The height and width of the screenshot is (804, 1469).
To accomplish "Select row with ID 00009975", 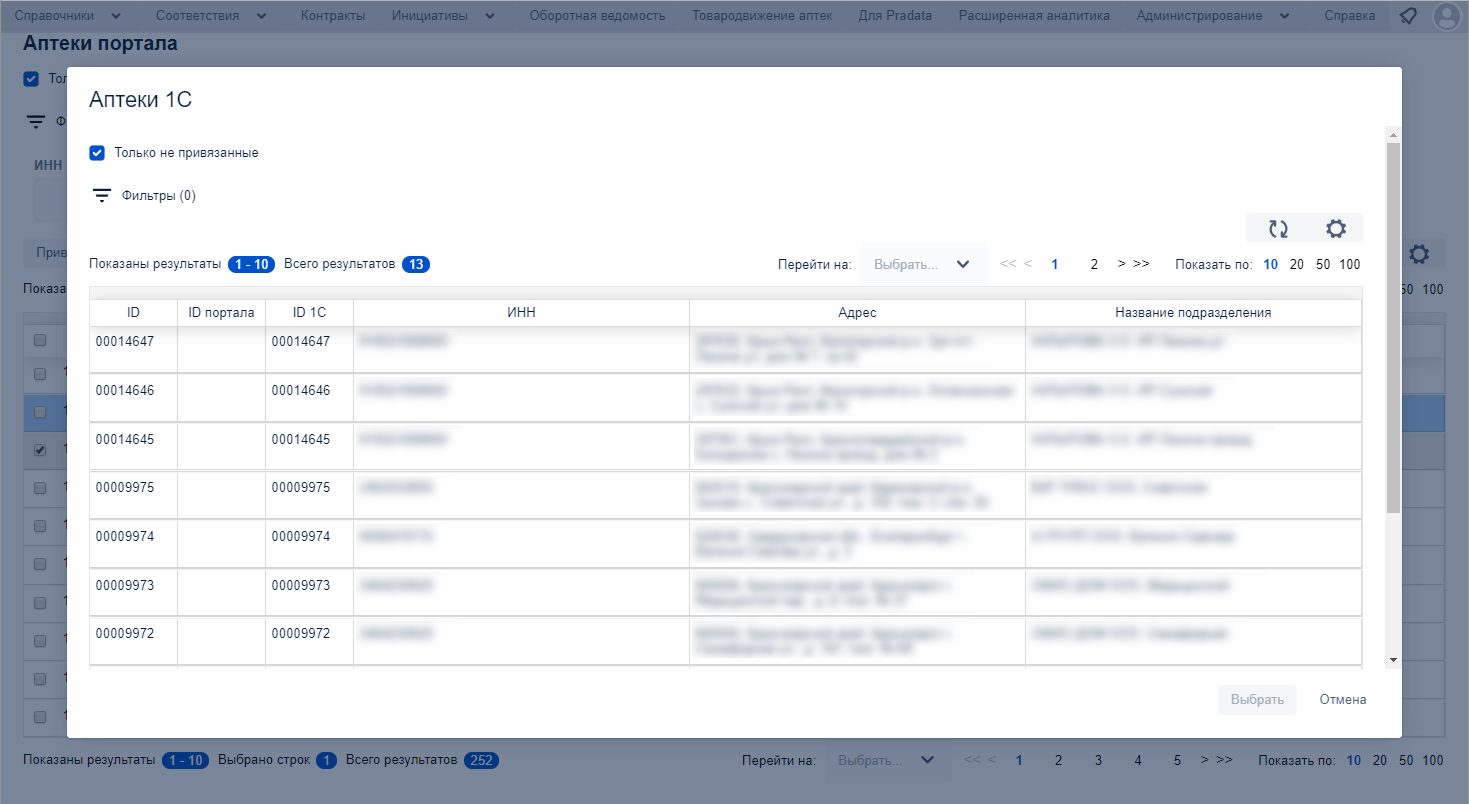I will (726, 495).
